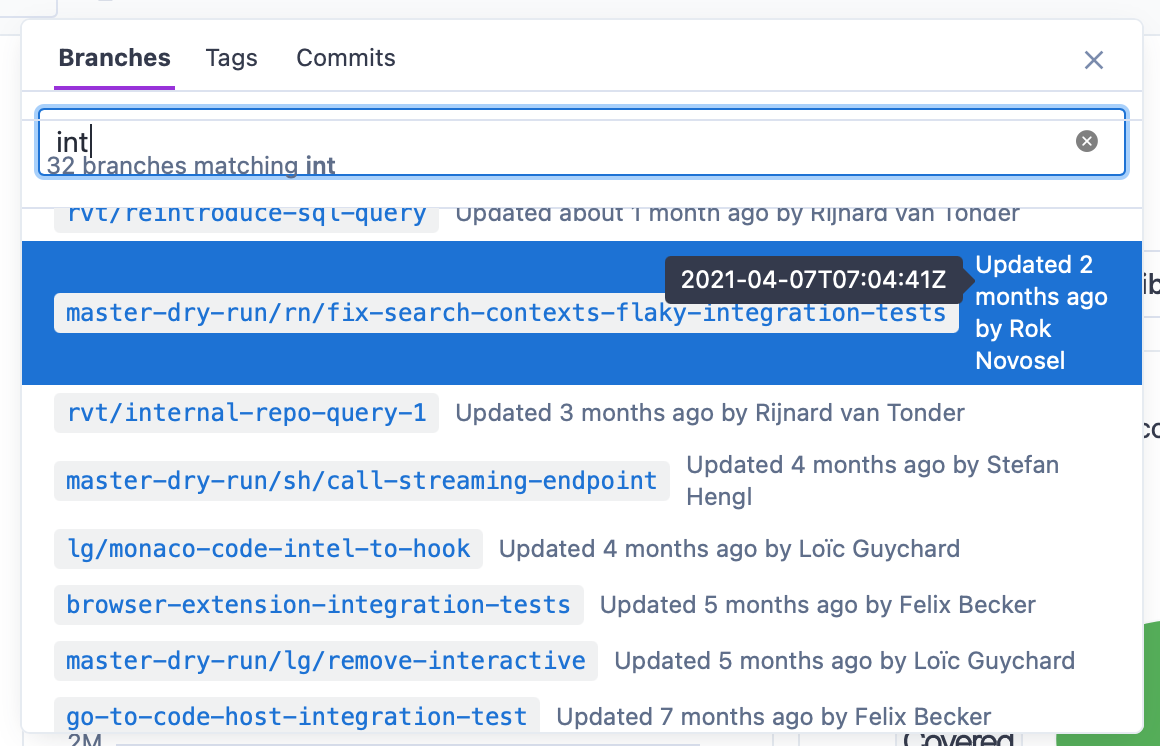Open branch rvt/internal-repo-query-1
This screenshot has width=1160, height=746.
click(x=246, y=412)
